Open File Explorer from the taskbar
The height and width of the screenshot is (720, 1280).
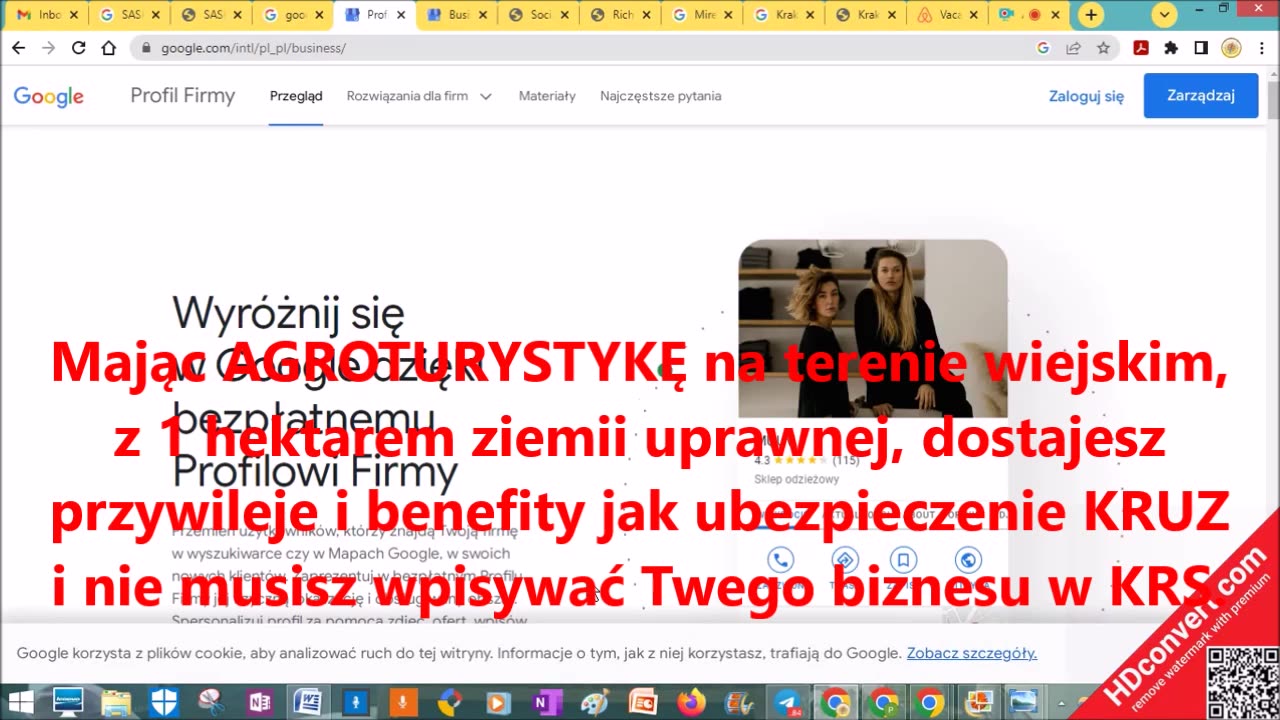(x=116, y=703)
